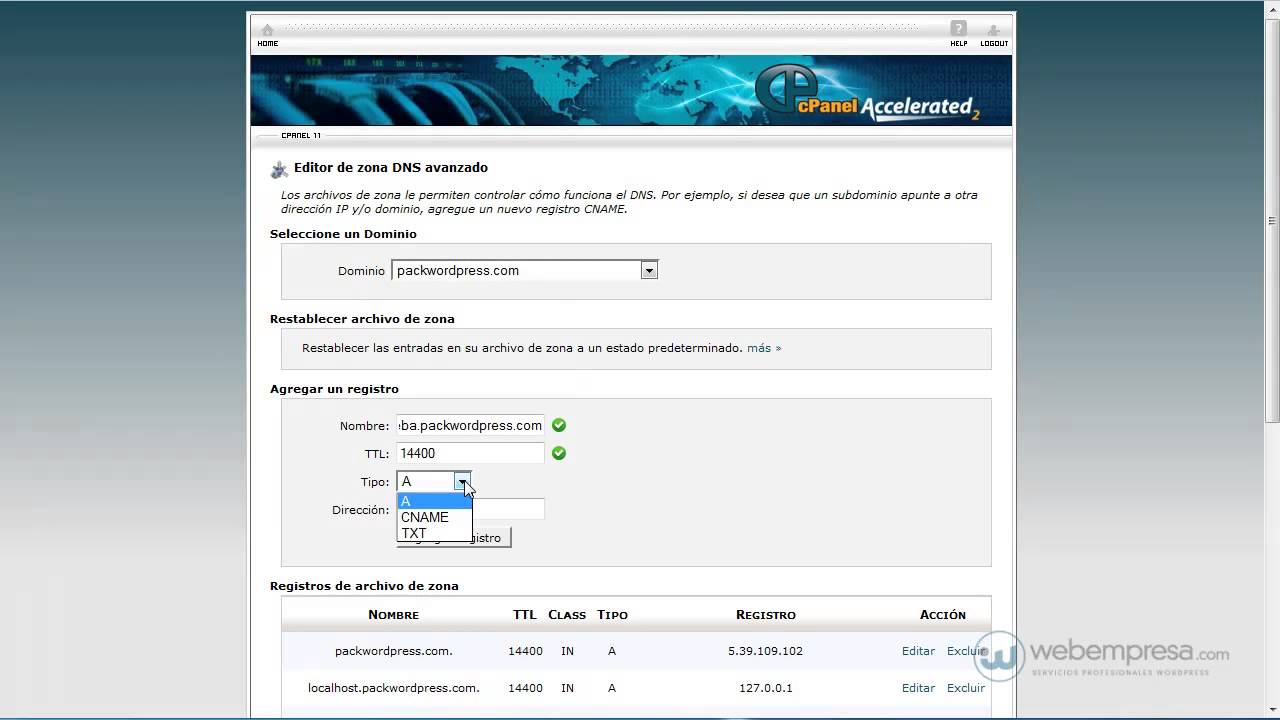Click the Registro column header
The height and width of the screenshot is (720, 1280).
(x=766, y=615)
